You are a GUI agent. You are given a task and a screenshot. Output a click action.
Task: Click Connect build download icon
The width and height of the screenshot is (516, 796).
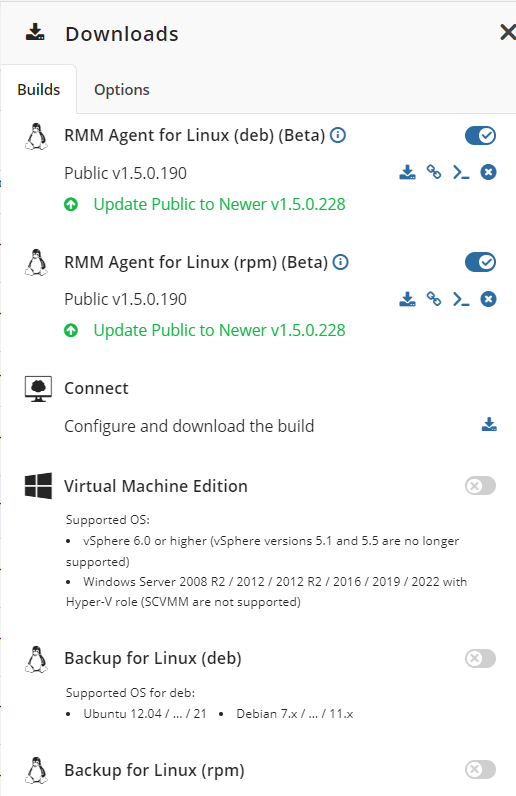(489, 424)
